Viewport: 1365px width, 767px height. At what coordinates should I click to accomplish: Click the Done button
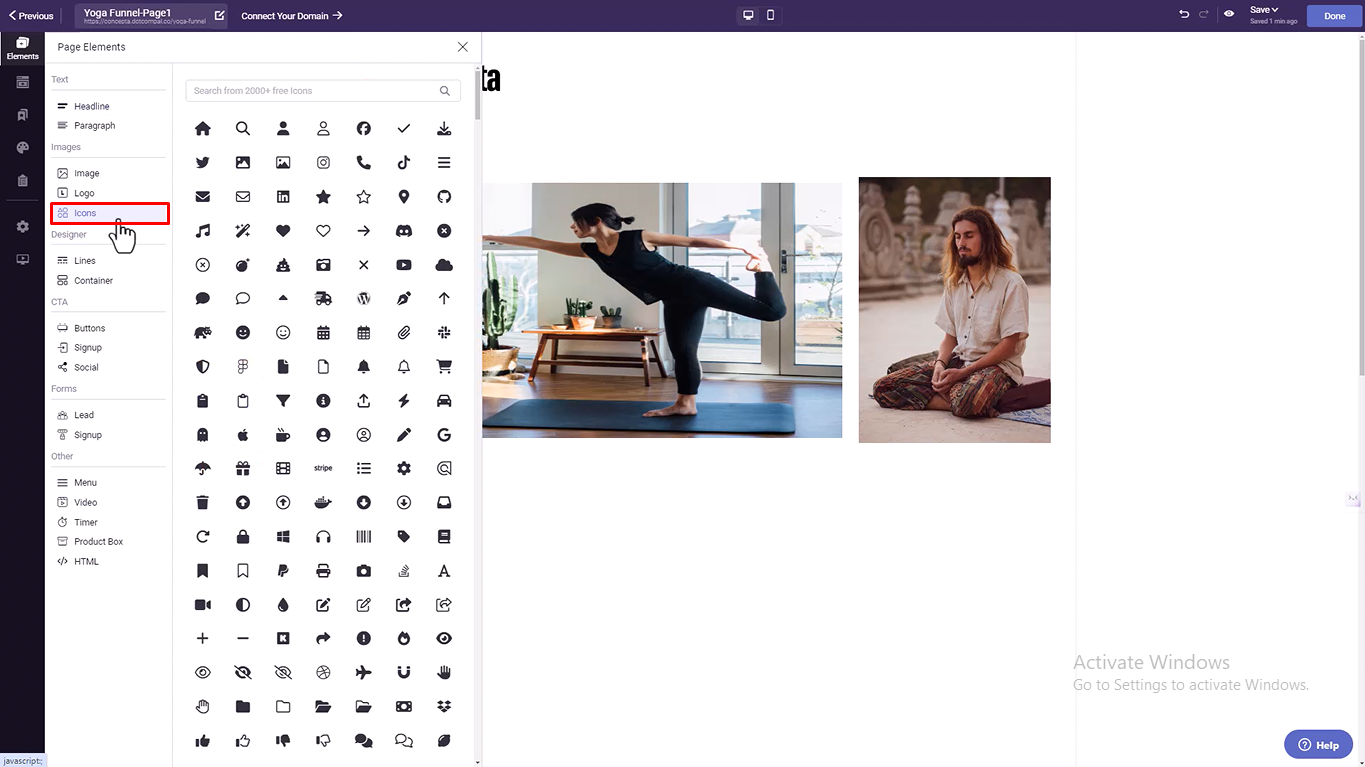pyautogui.click(x=1335, y=16)
